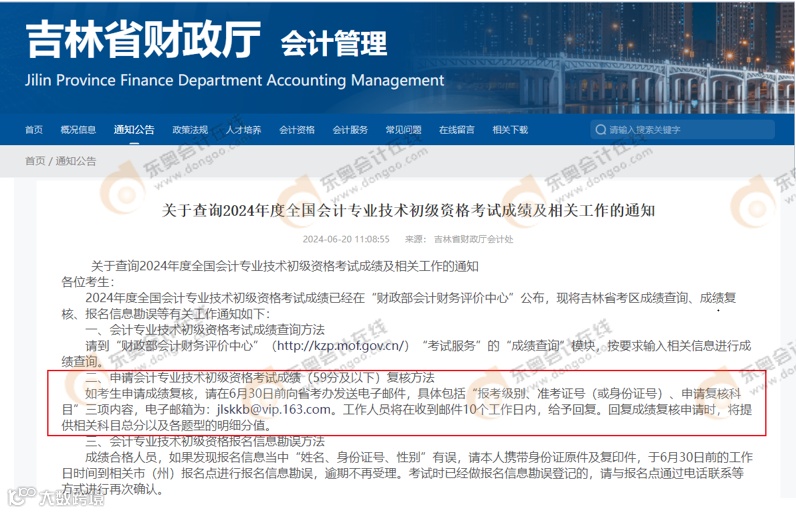Click the publish date 2024-06-20 11:08:55

pos(346,240)
